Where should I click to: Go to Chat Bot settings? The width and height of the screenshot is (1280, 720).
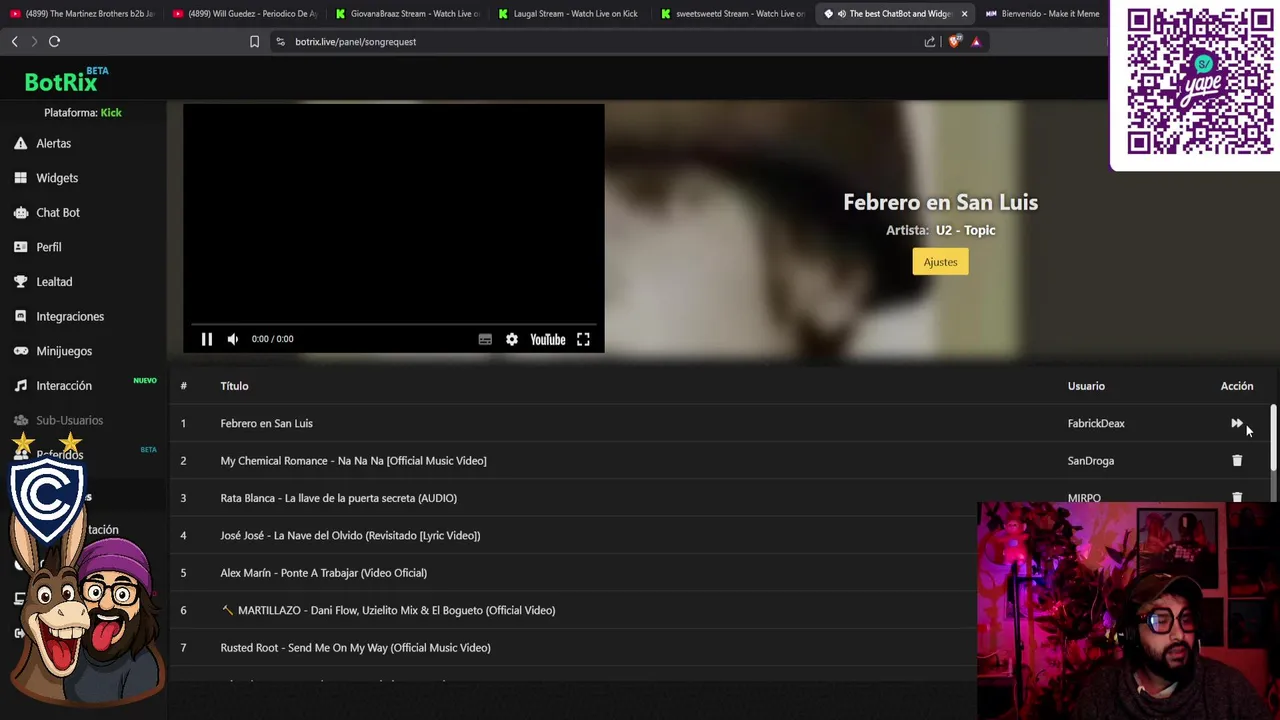tap(58, 212)
